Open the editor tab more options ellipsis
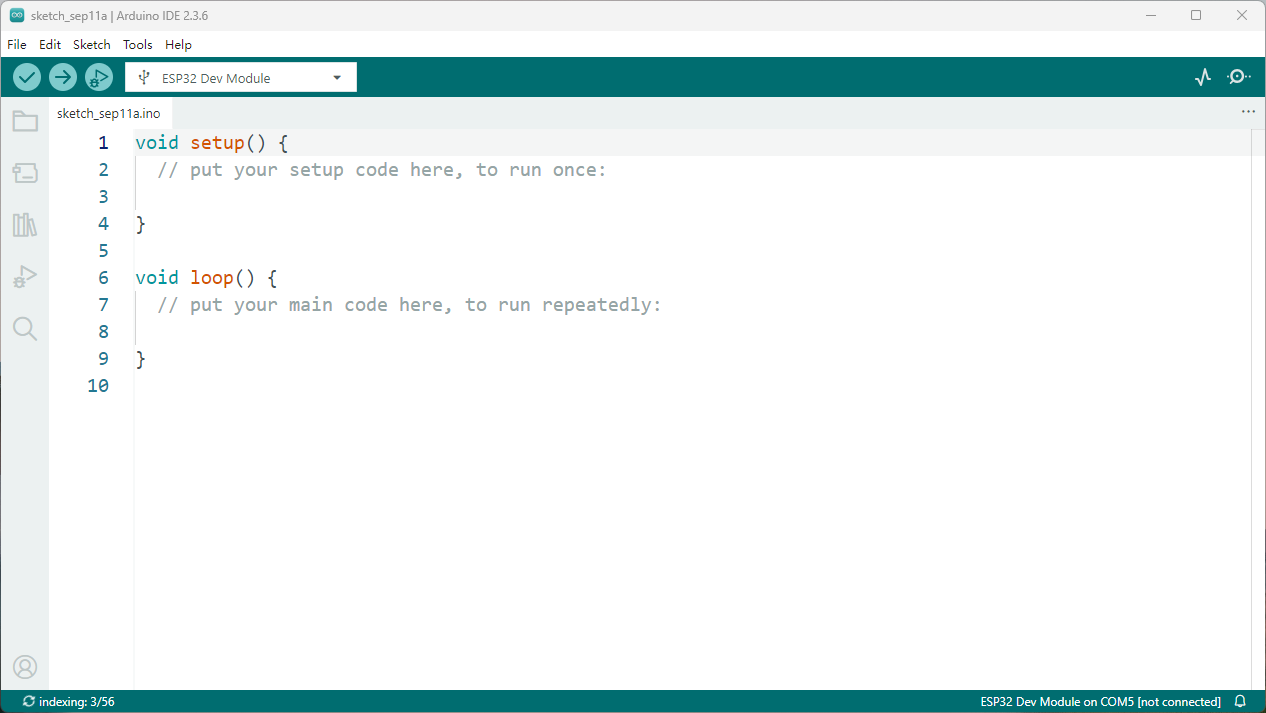This screenshot has width=1266, height=713. 1248,112
